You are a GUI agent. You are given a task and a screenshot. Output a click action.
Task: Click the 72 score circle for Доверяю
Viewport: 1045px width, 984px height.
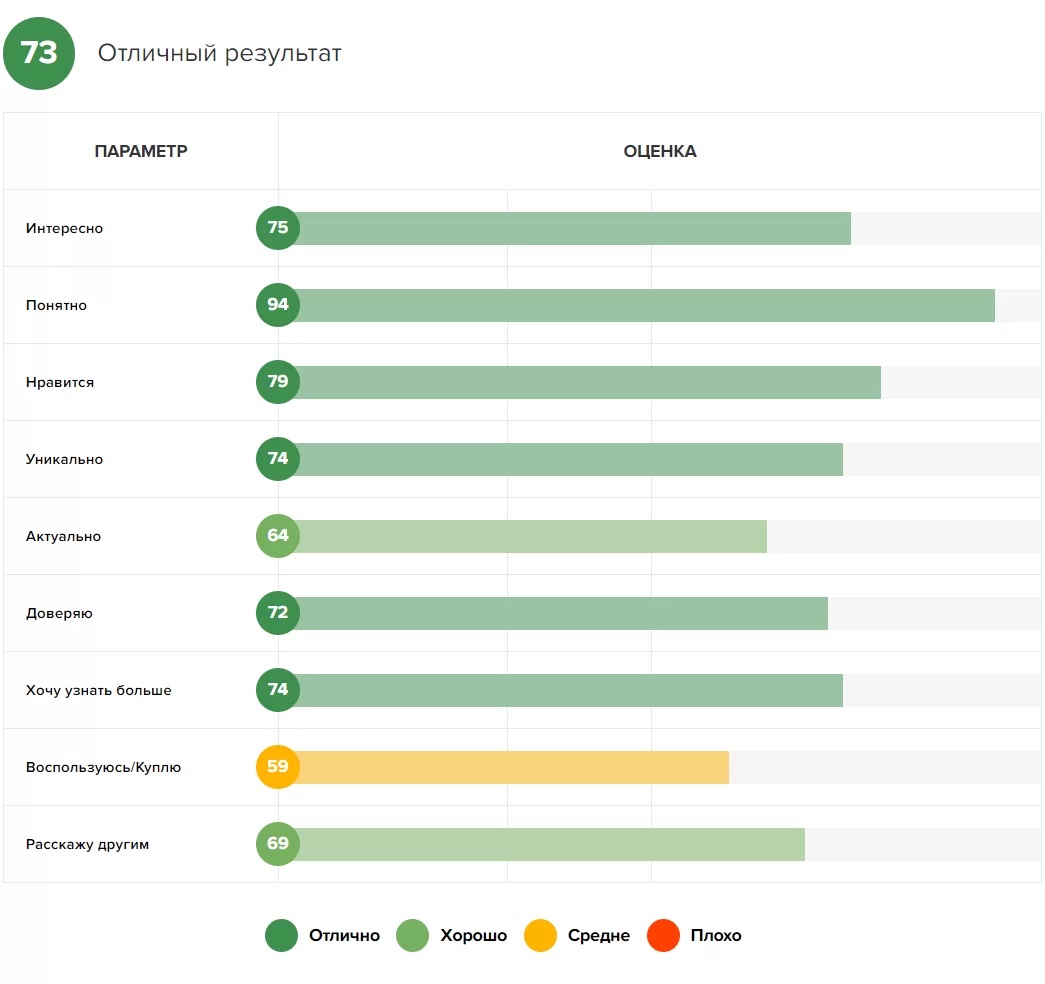tap(278, 613)
